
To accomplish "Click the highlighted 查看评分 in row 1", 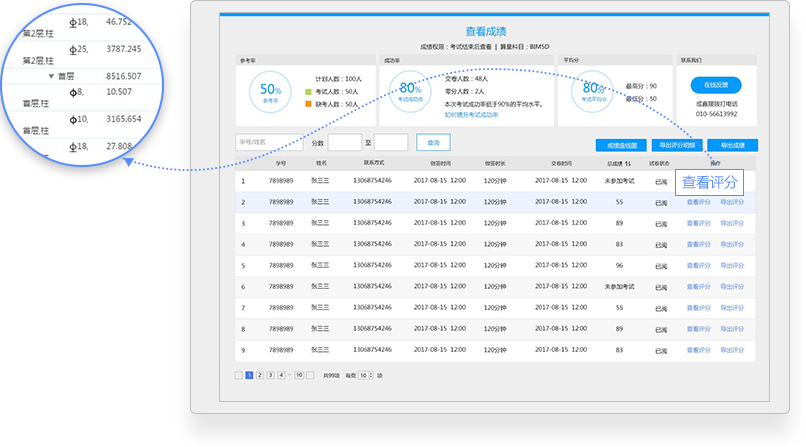I will tap(710, 182).
